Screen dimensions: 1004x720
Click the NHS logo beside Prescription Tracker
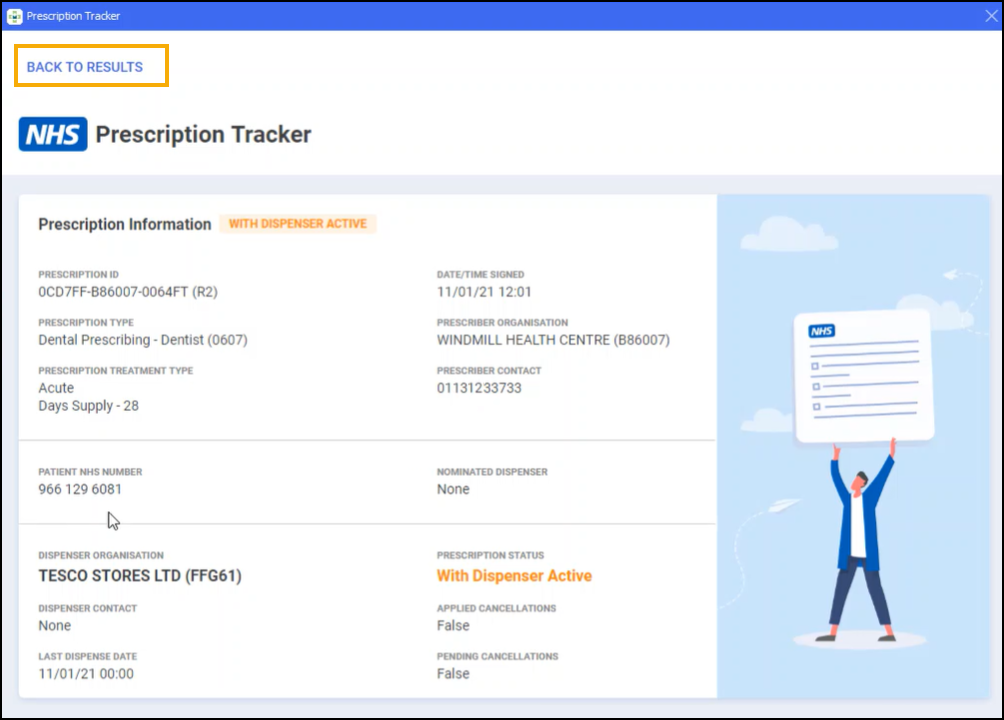click(x=53, y=134)
